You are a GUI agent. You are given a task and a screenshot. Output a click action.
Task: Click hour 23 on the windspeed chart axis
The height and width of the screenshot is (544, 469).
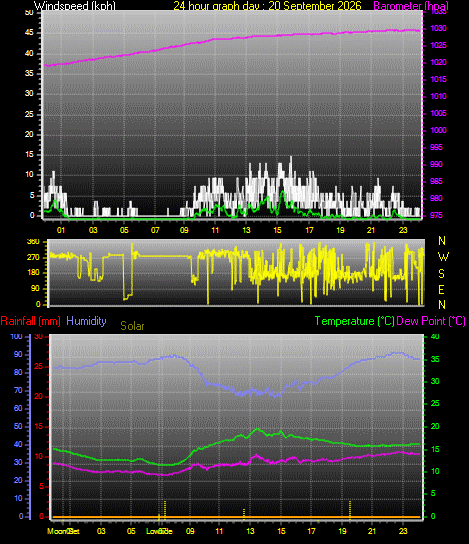pyautogui.click(x=403, y=230)
